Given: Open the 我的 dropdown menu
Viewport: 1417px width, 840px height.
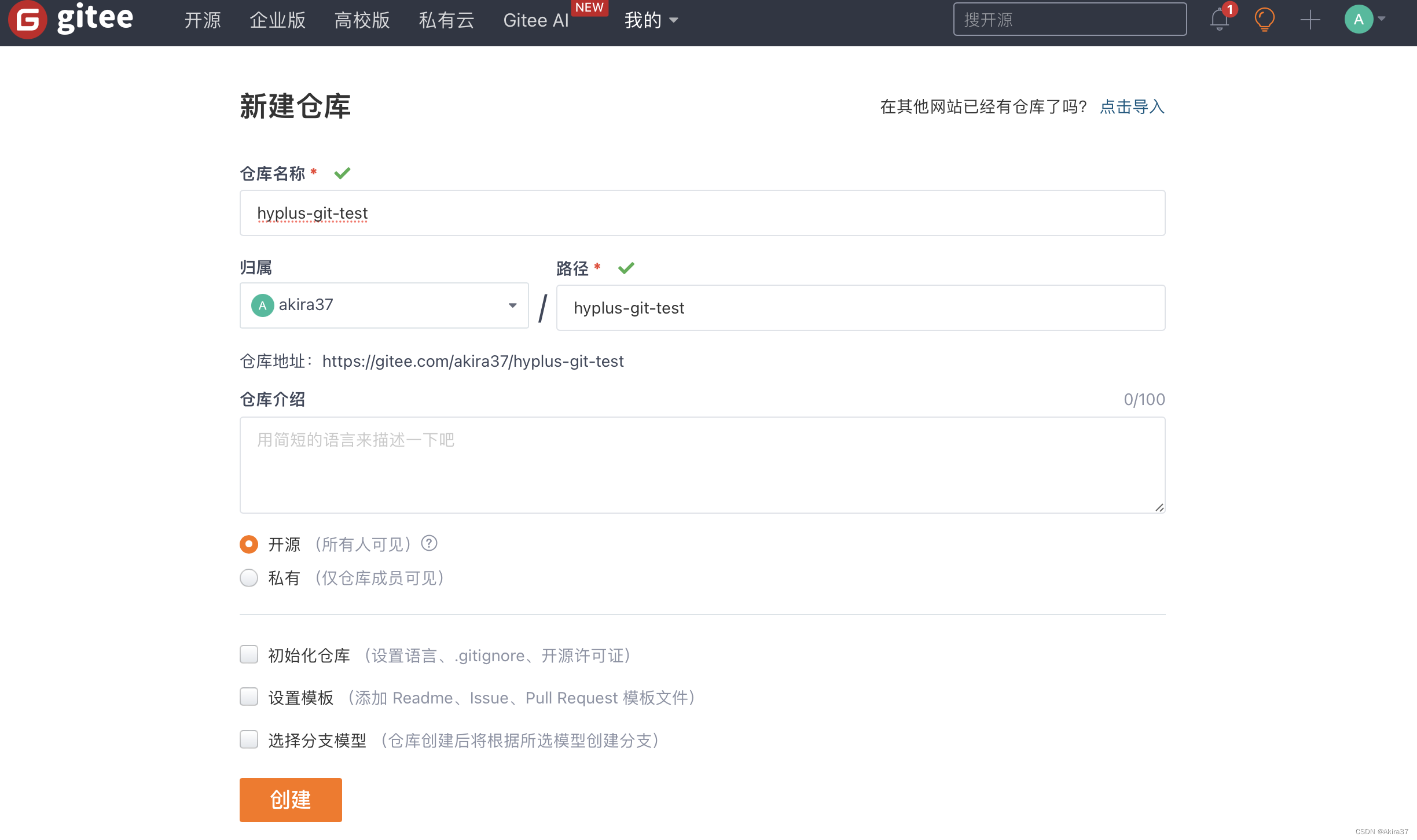Looking at the screenshot, I should point(651,20).
